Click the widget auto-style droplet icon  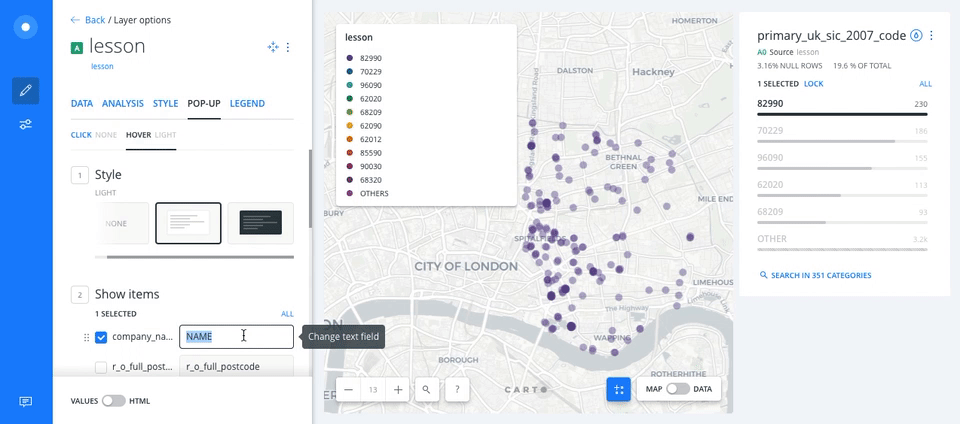917,35
